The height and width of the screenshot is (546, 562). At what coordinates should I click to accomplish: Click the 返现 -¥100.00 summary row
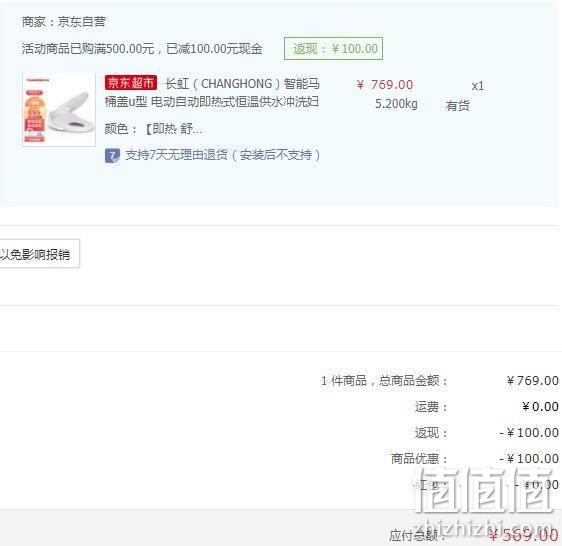[x=486, y=433]
